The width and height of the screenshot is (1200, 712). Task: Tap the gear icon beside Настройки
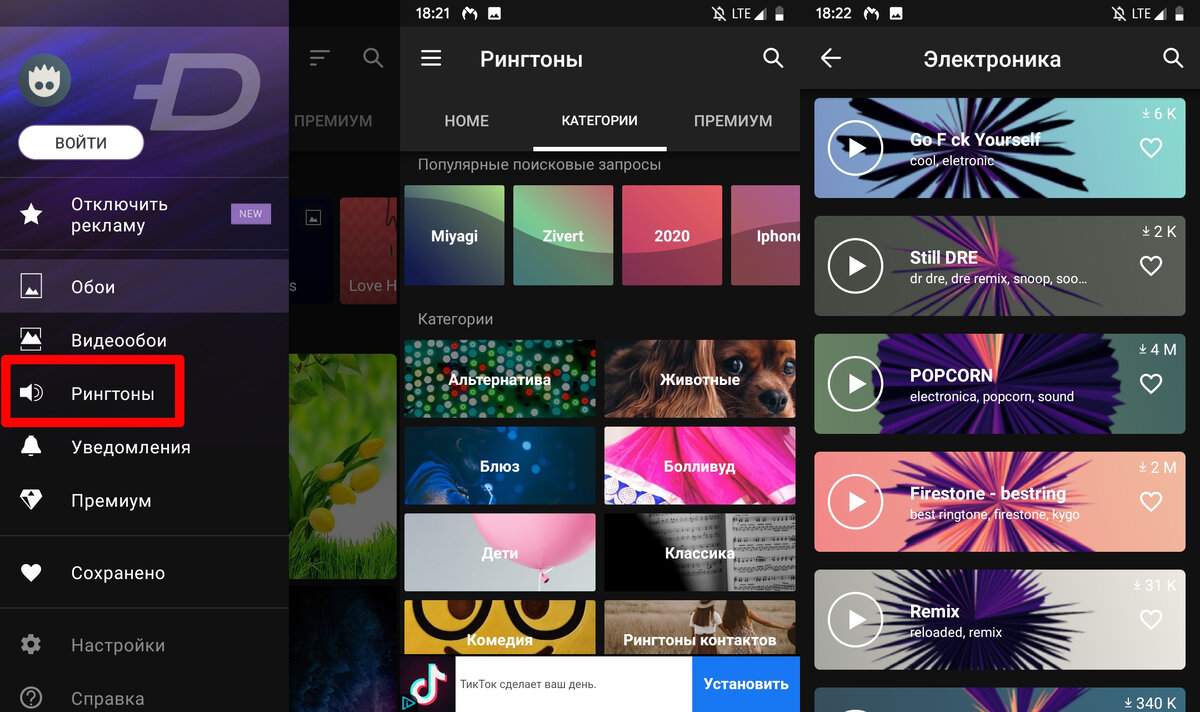coord(32,645)
